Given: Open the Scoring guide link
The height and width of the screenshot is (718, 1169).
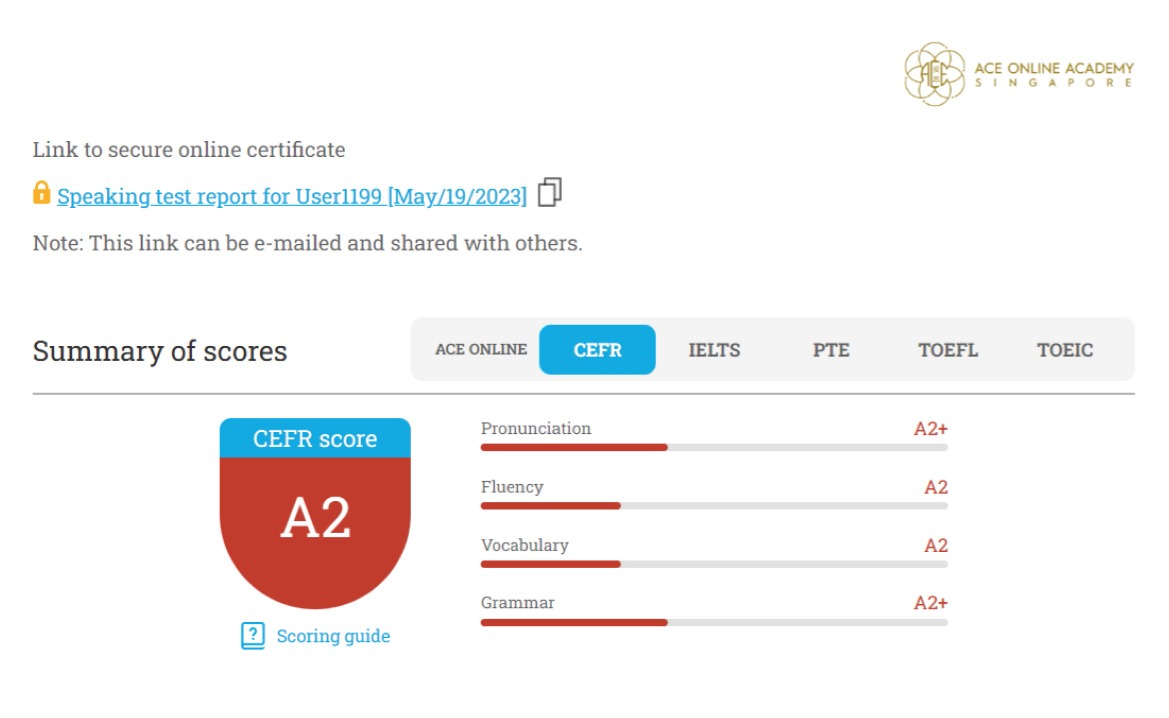Looking at the screenshot, I should click(333, 636).
